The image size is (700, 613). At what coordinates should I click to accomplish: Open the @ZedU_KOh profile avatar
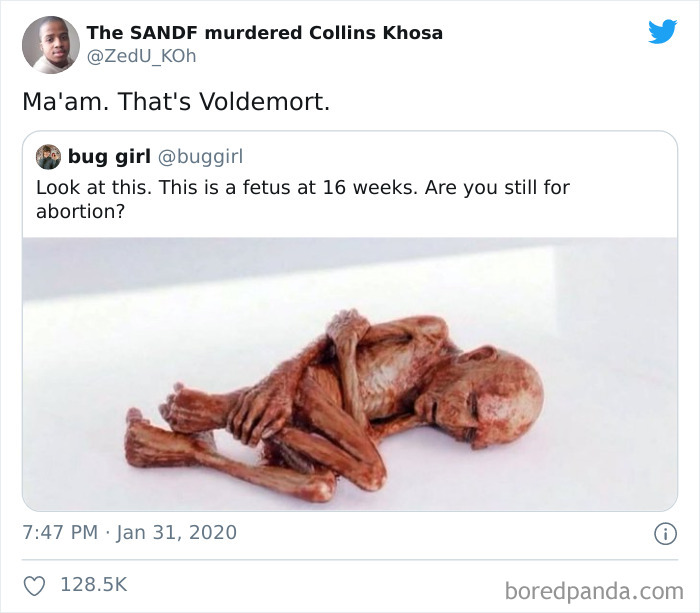pyautogui.click(x=51, y=45)
